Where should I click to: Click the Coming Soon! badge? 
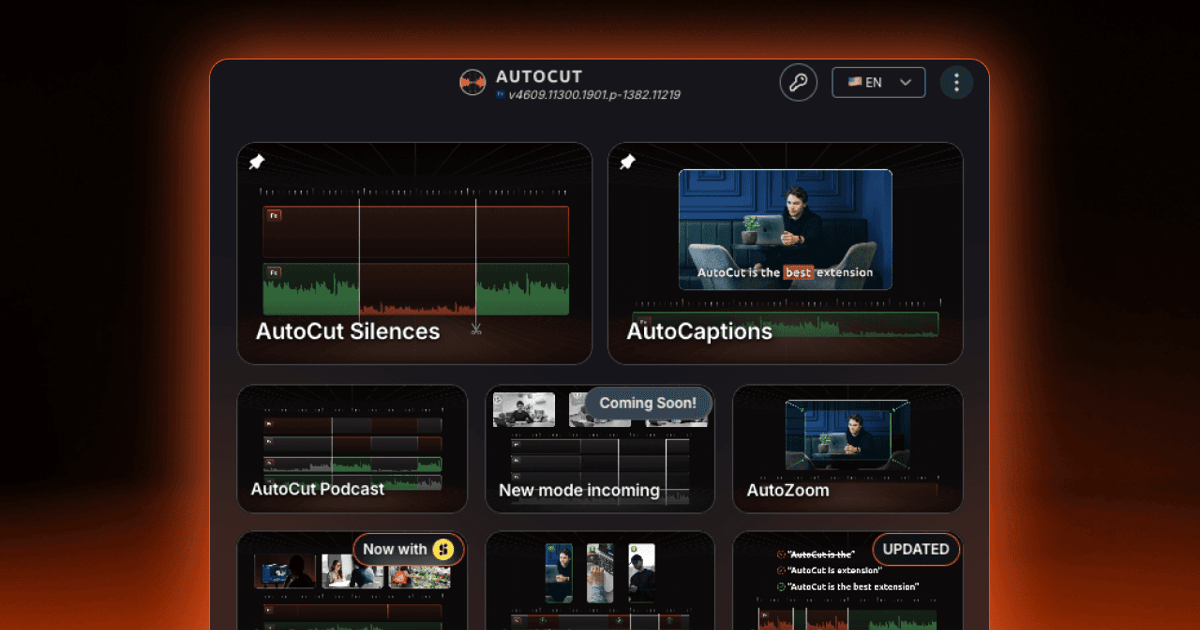click(x=648, y=403)
